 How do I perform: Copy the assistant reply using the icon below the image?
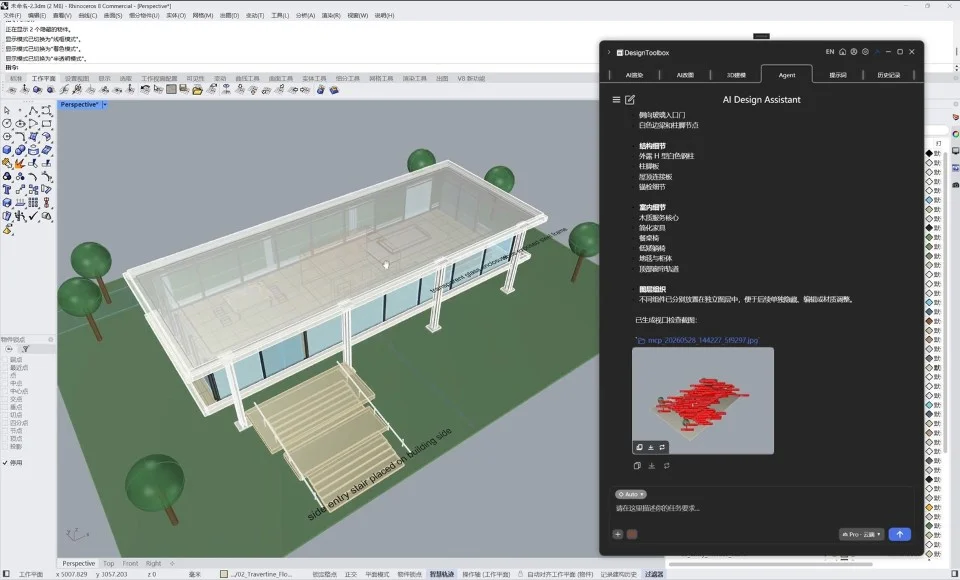click(637, 465)
